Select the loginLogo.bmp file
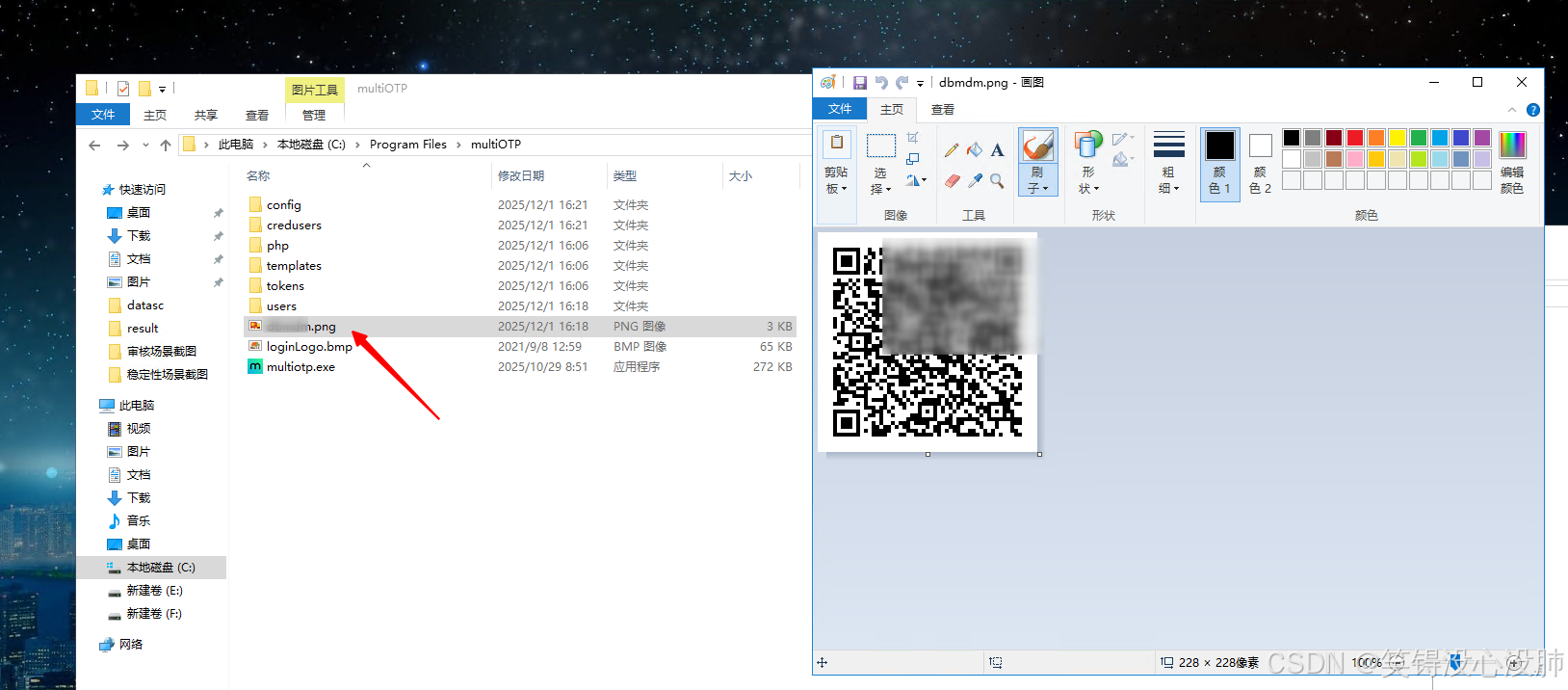 tap(520, 347)
